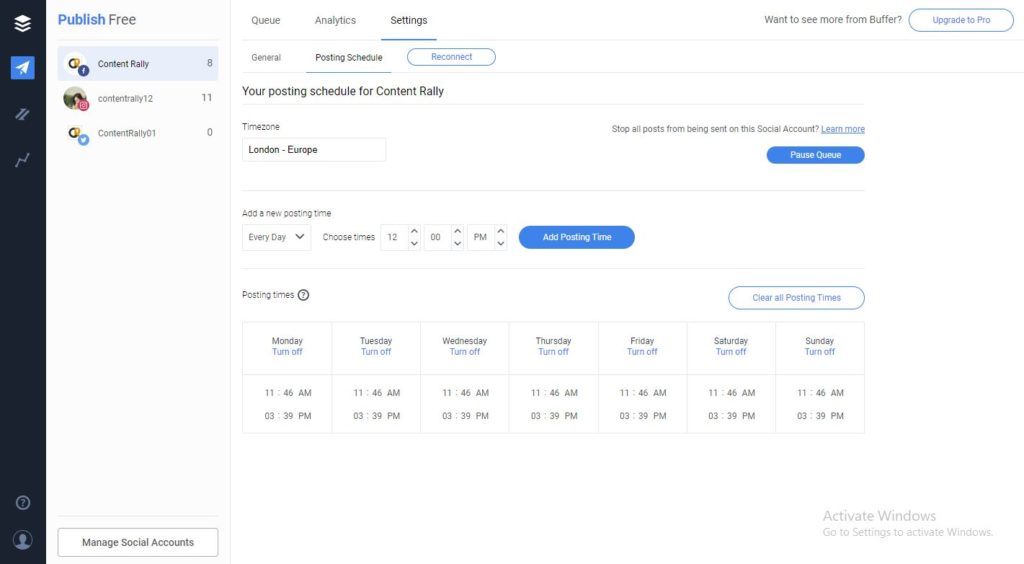
Task: Open the Analyze chart icon in the sidebar
Action: (22, 160)
